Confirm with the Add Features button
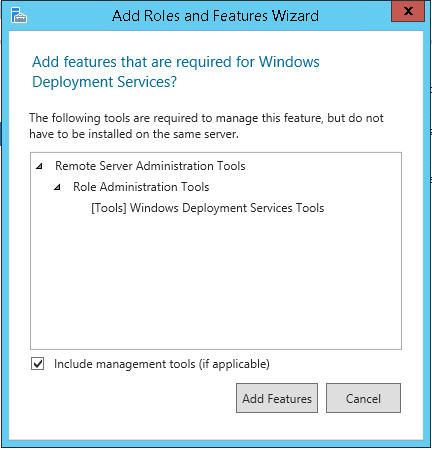 [277, 398]
